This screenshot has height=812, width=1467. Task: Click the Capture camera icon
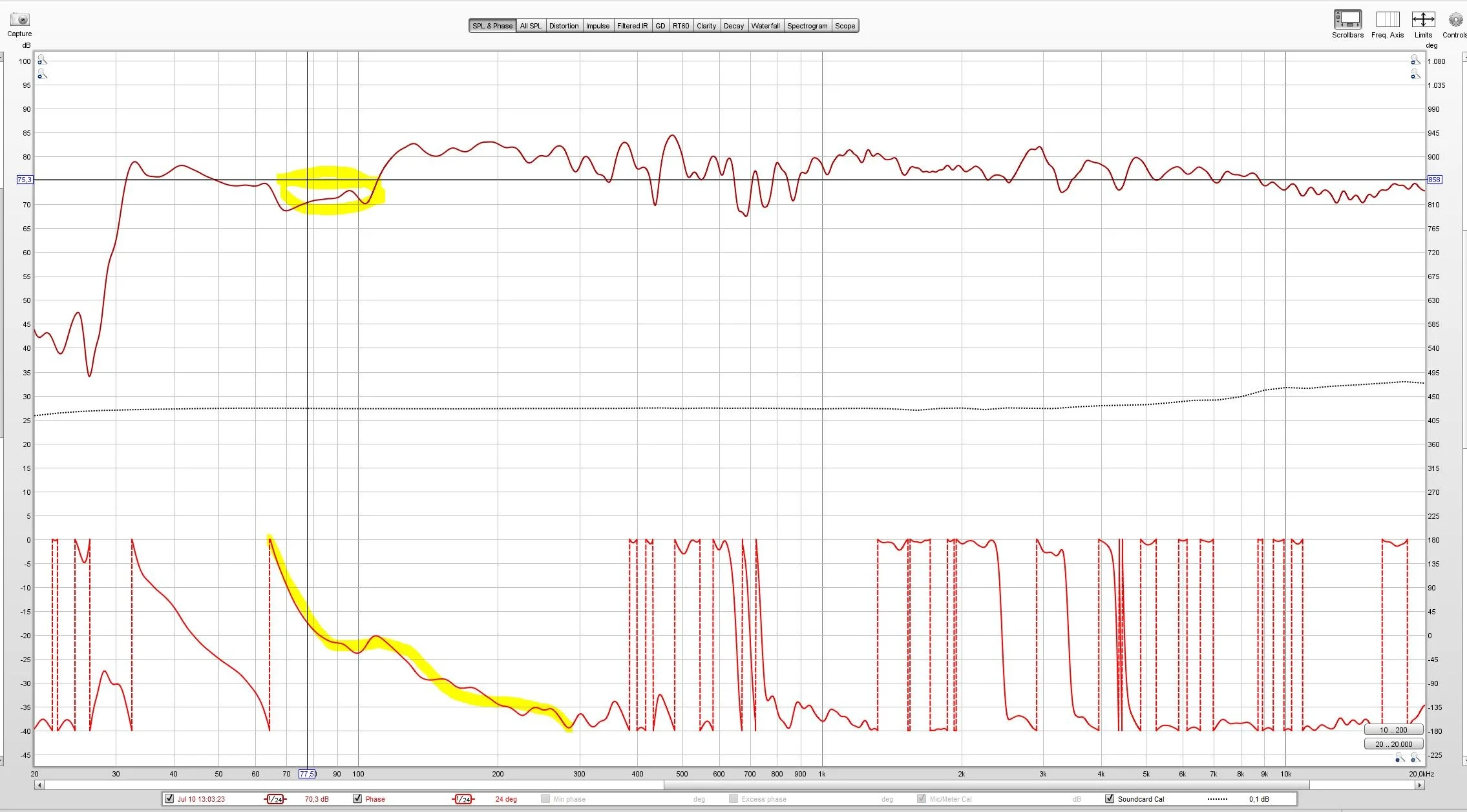19,19
